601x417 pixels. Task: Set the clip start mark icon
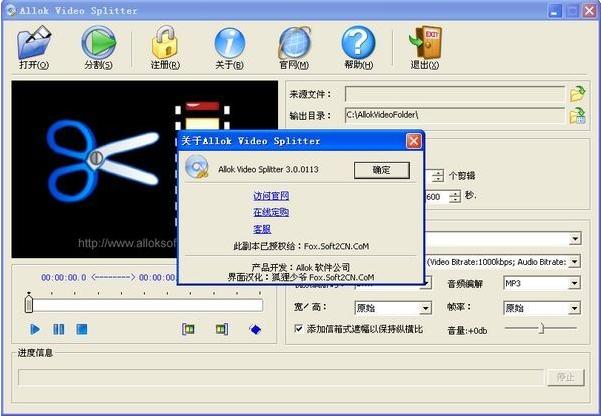coord(188,329)
